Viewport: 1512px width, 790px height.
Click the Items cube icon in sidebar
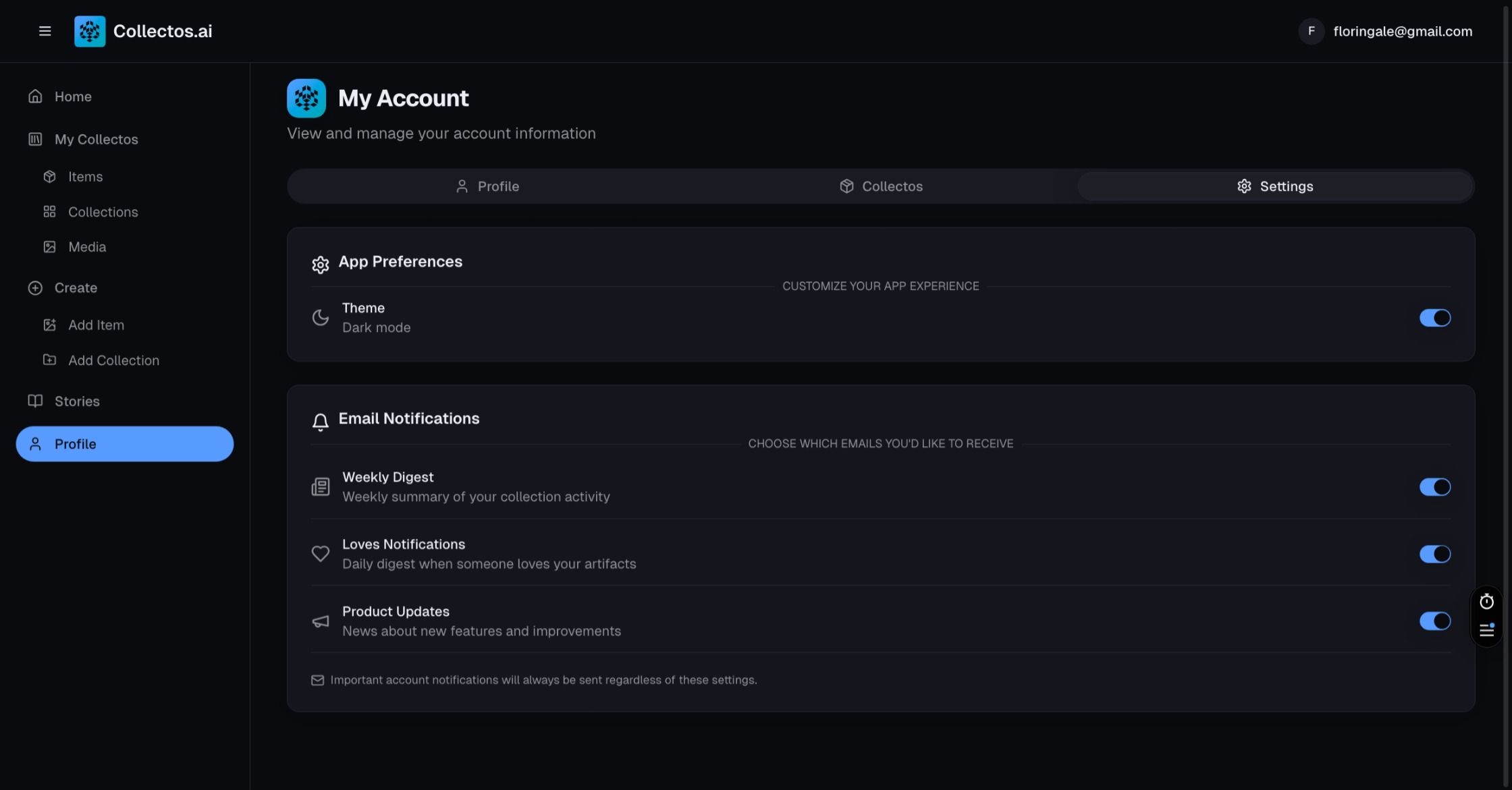tap(49, 177)
